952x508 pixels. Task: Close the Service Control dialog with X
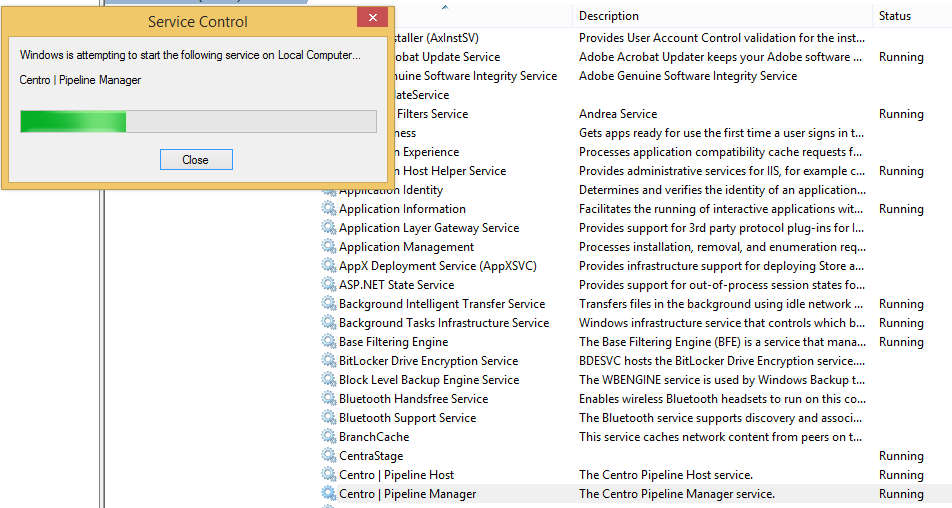pos(372,19)
